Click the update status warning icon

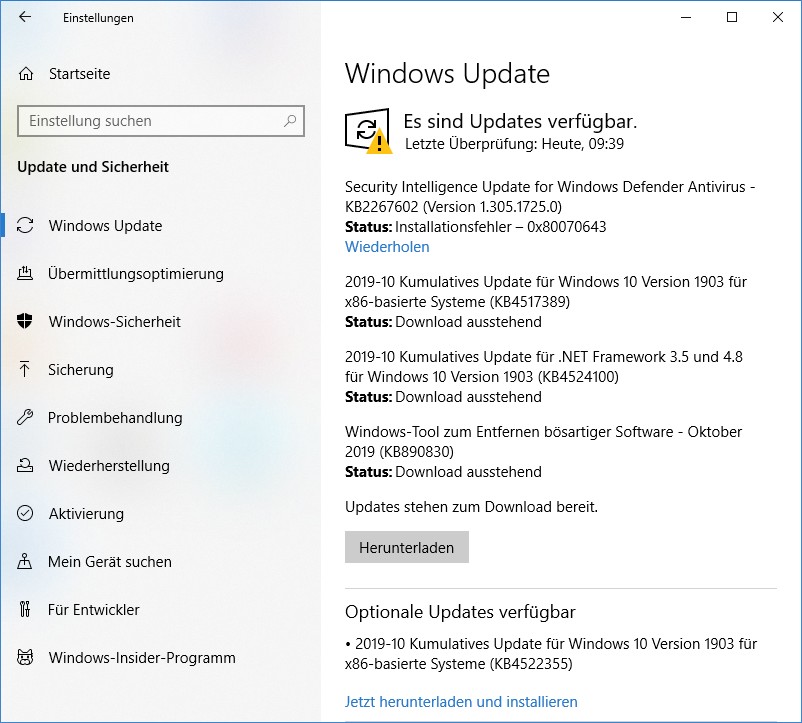(368, 131)
